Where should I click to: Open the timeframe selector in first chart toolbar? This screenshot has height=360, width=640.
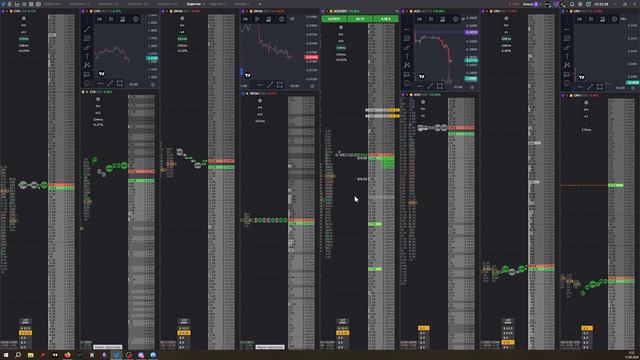[x=100, y=19]
